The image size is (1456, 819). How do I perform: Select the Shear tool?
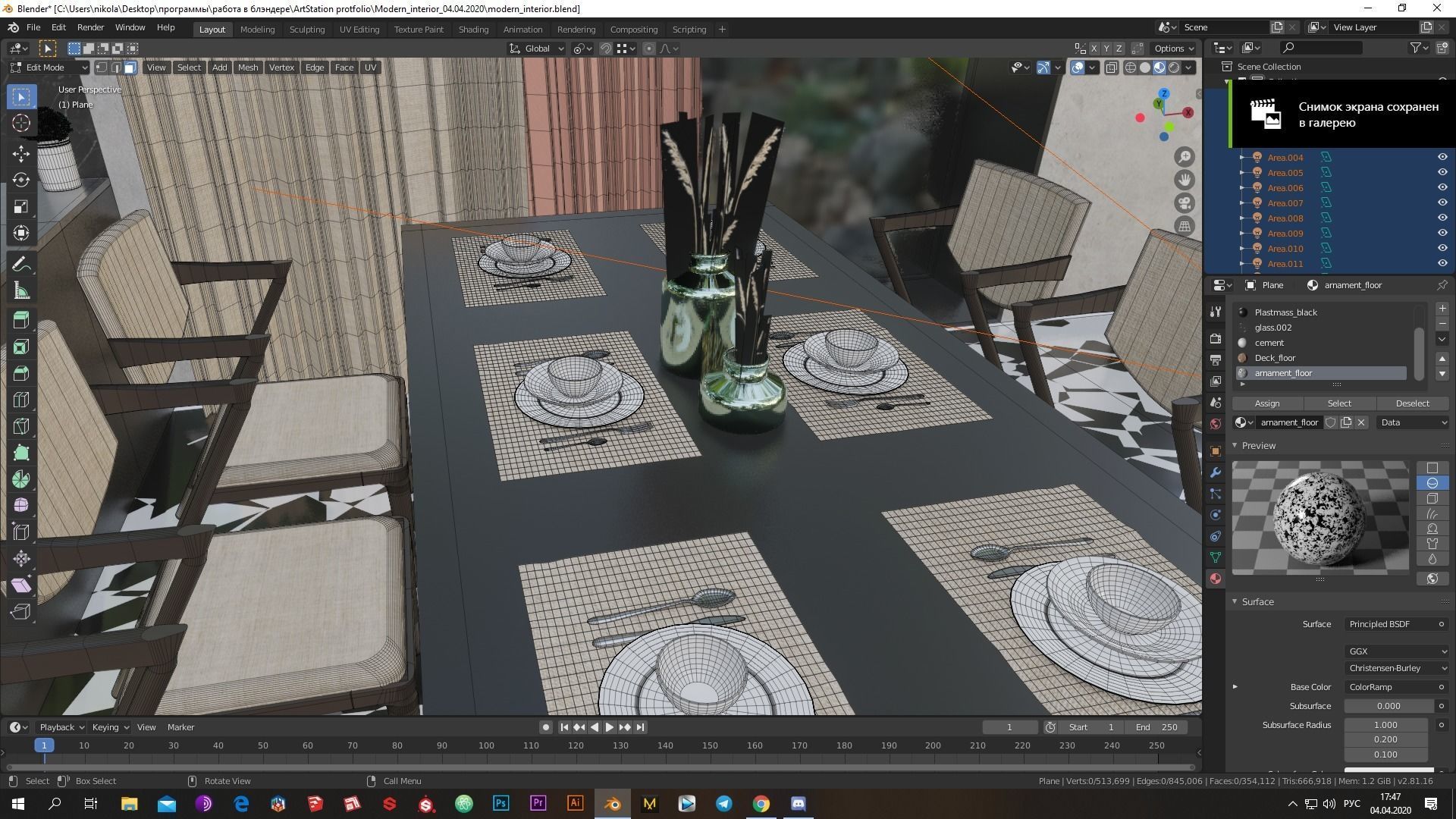21,585
